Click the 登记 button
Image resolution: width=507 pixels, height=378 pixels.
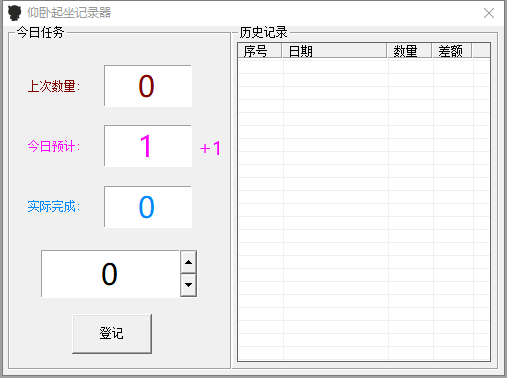[x=112, y=333]
